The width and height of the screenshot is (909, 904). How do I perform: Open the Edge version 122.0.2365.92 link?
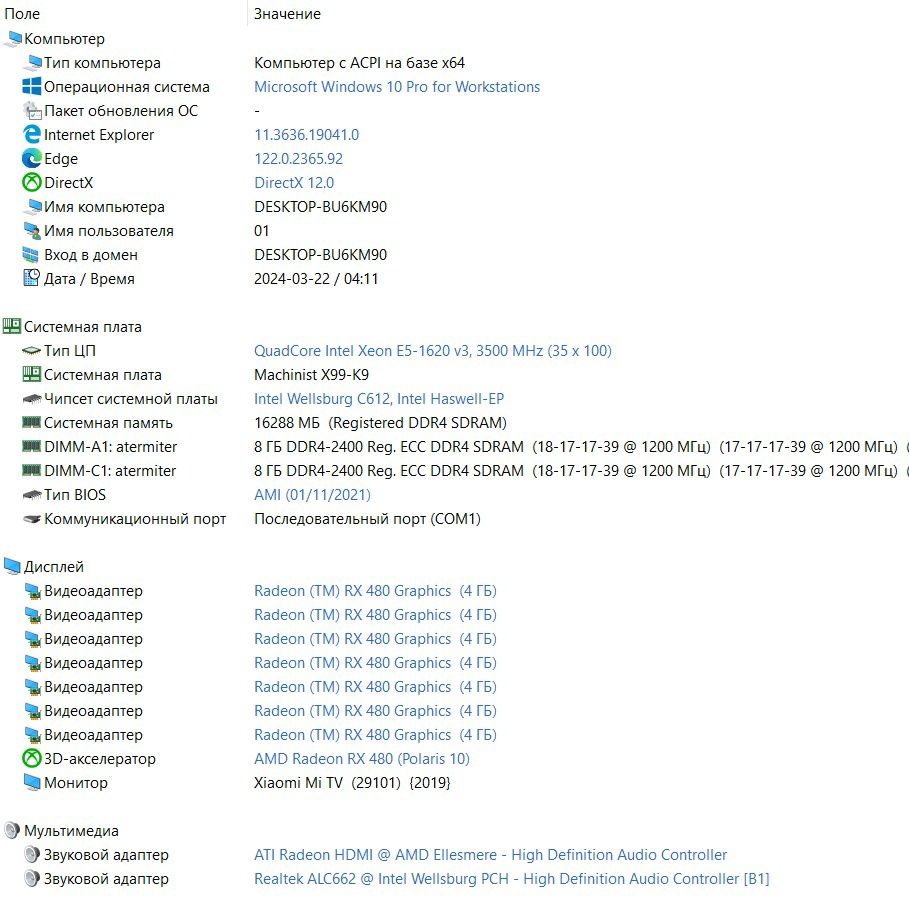click(299, 158)
